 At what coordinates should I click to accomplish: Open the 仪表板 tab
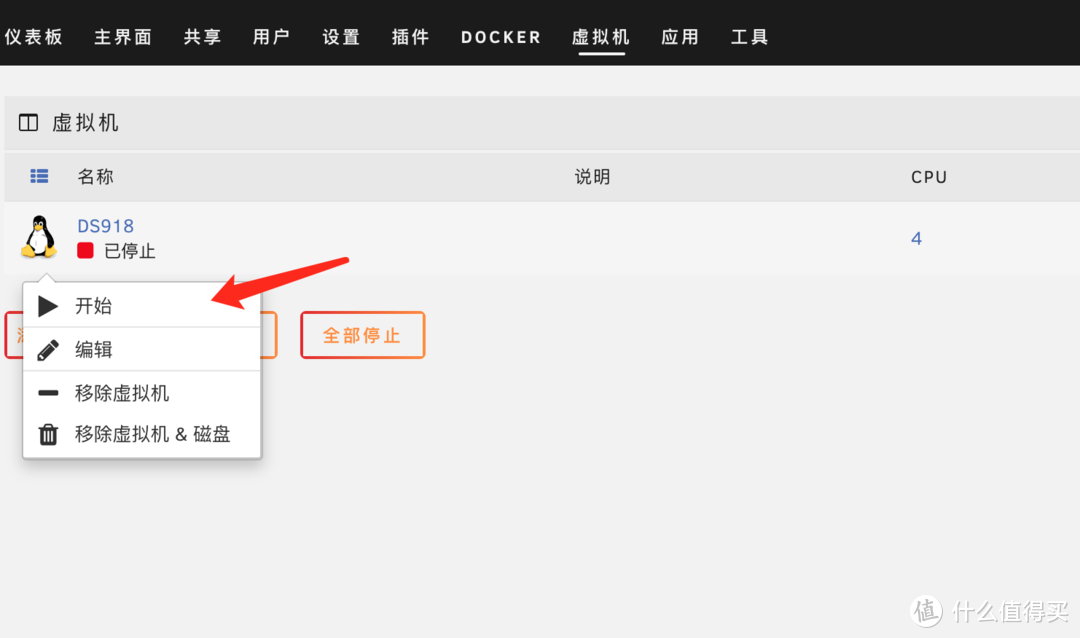(34, 37)
